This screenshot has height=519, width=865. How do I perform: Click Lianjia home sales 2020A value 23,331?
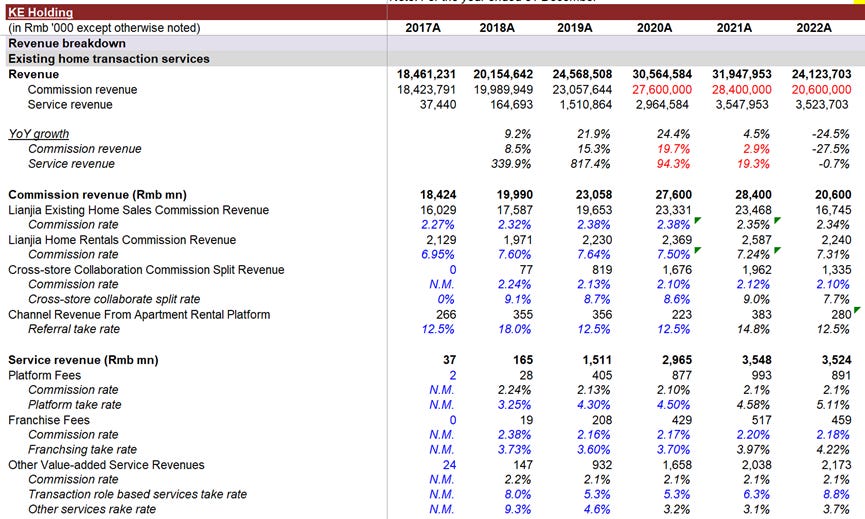[673, 210]
